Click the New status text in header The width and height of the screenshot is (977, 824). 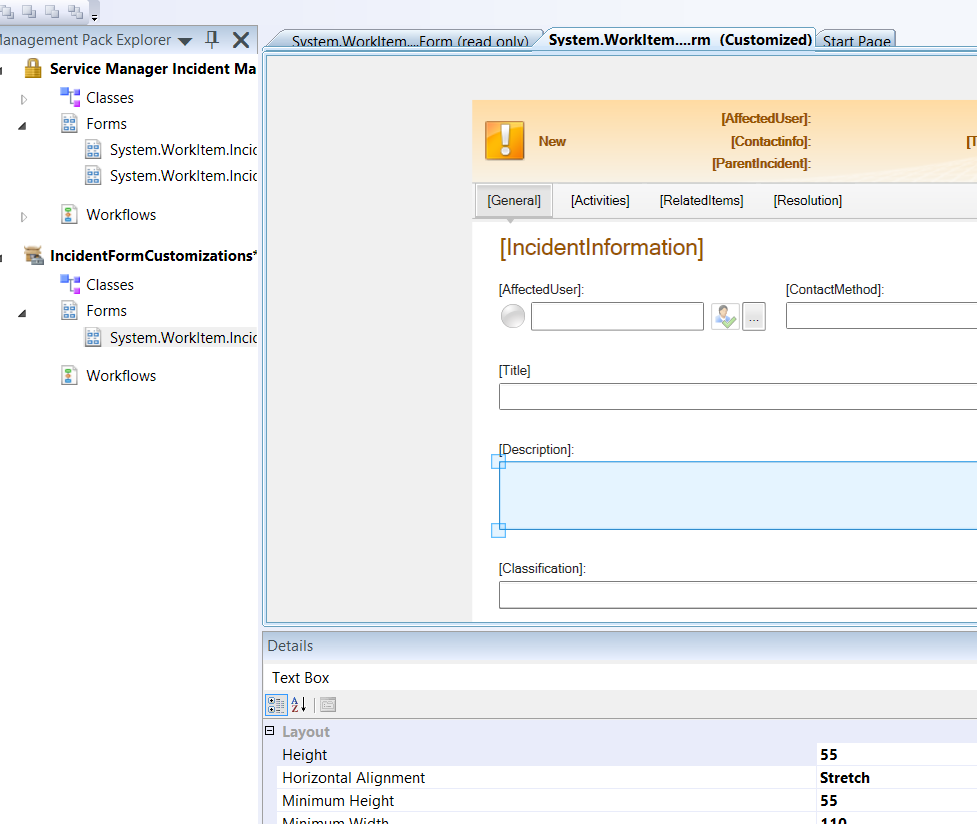(552, 141)
